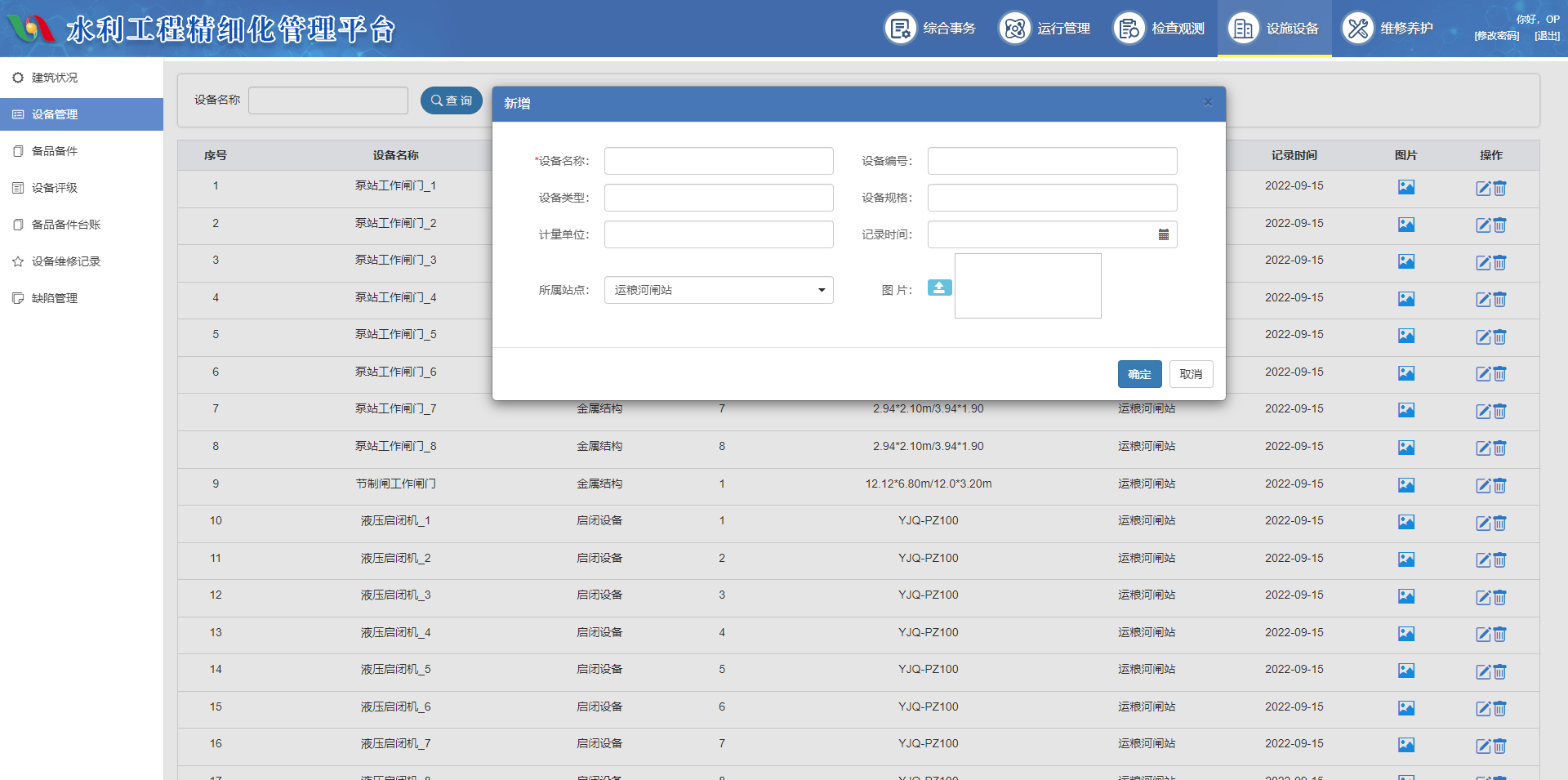Switch to 运行管理 navigation tab

point(1045,29)
